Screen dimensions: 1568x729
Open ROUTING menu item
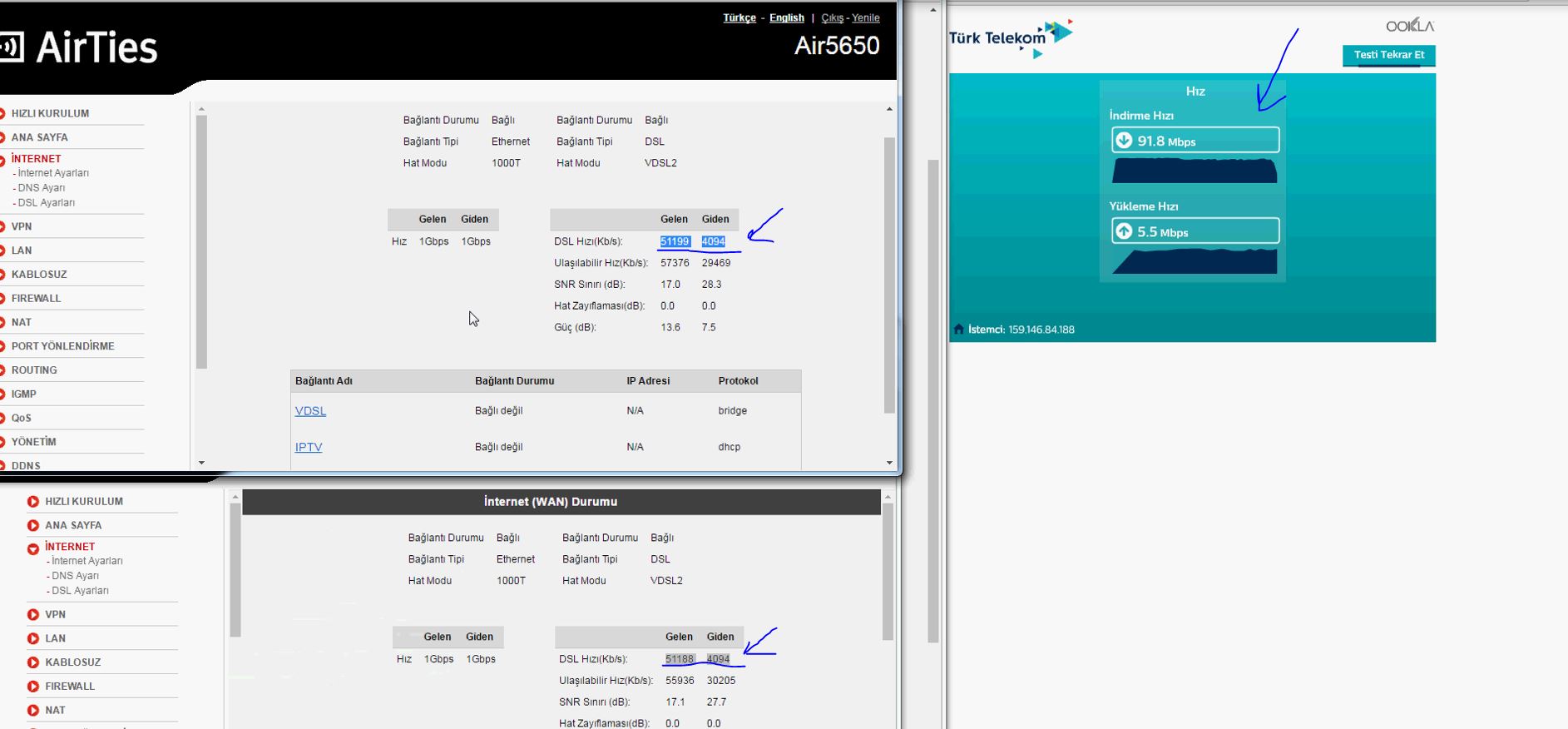click(34, 371)
